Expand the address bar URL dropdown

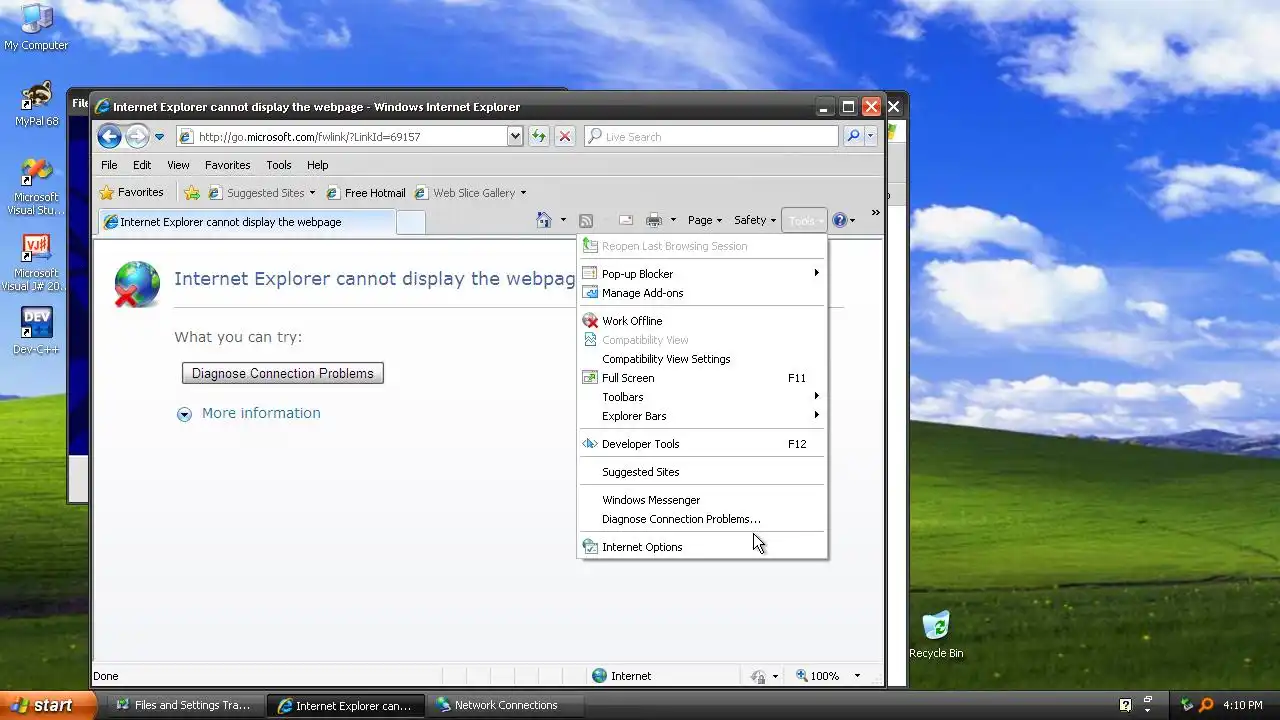click(x=515, y=136)
